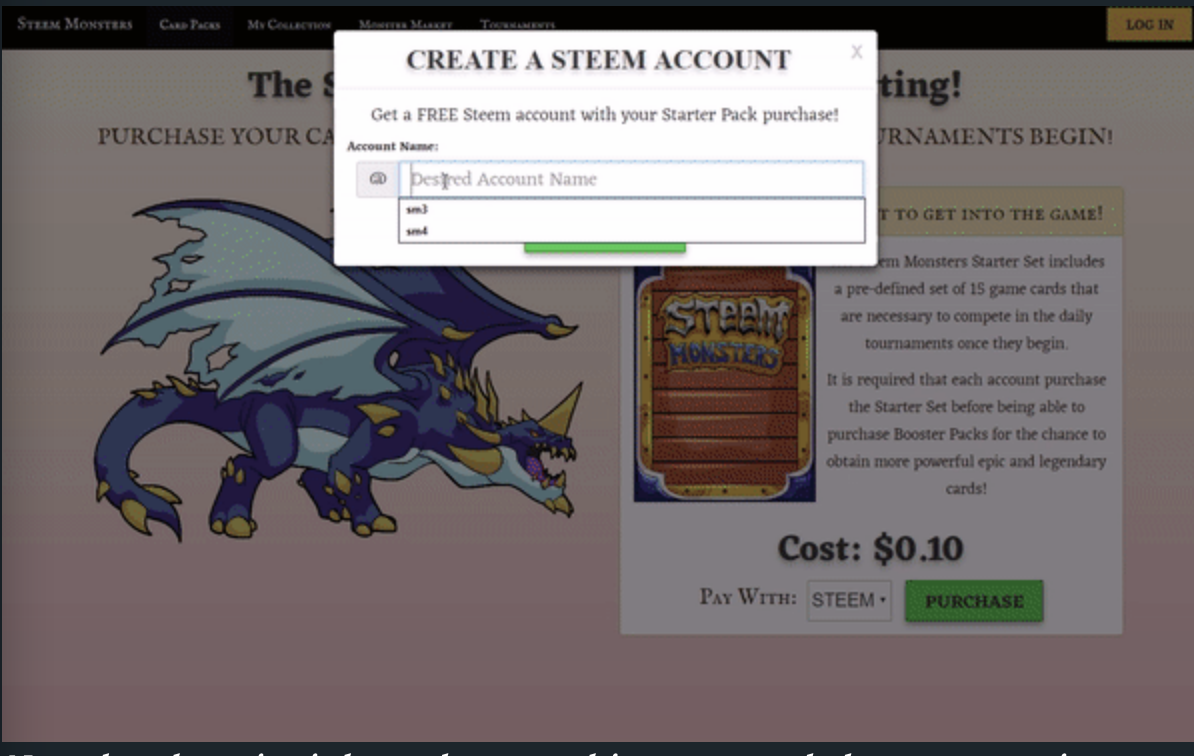Click the Cost: $0.10 text
1194x756 pixels.
coord(870,548)
